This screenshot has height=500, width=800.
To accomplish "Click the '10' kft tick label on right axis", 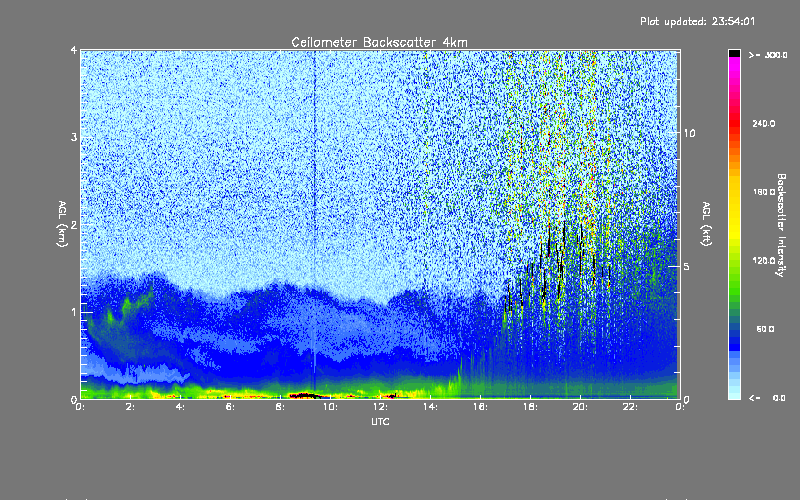I will 689,133.
